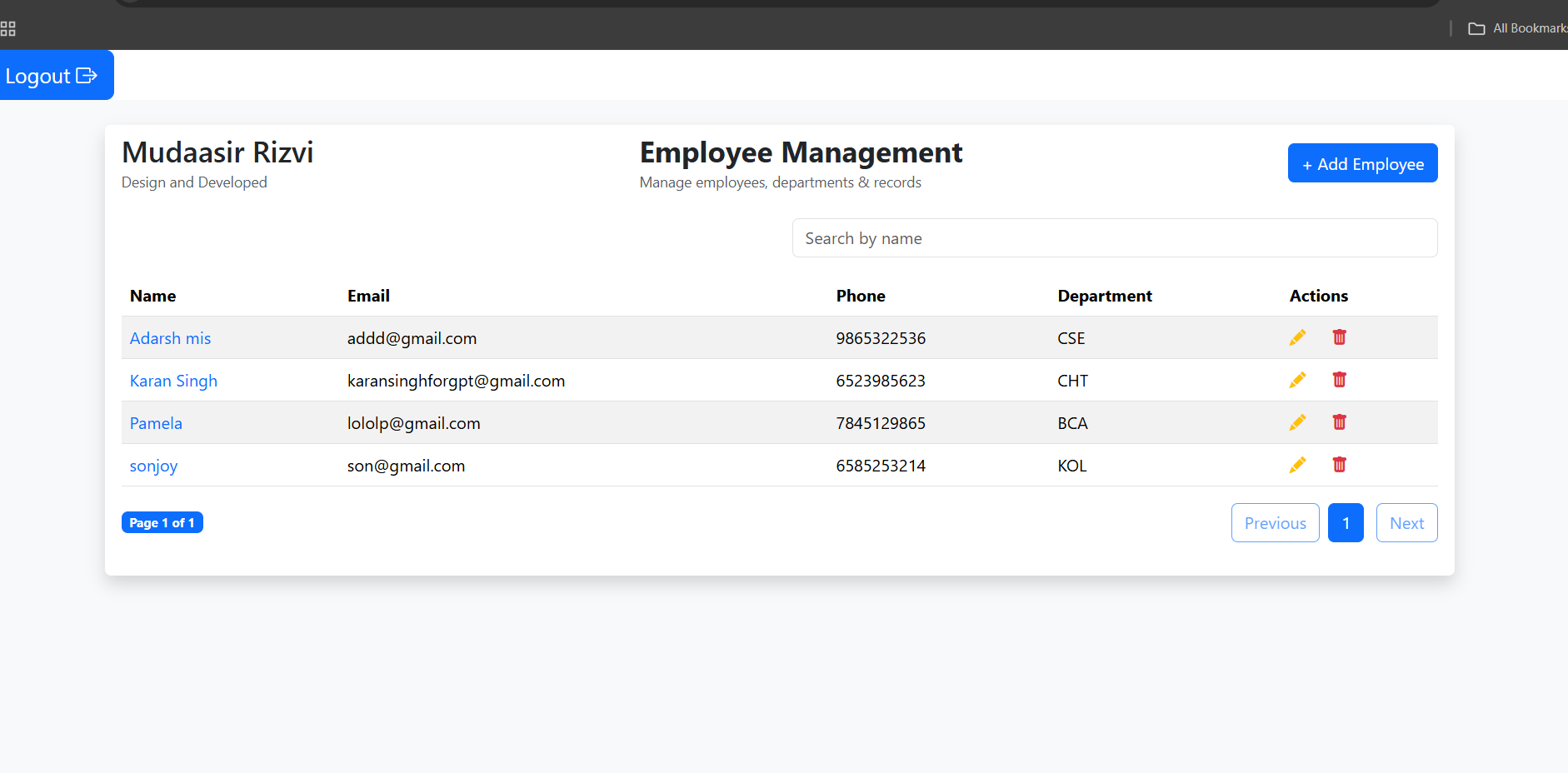Remove Karan Singh via the trash icon
The image size is (1568, 773).
1339,380
